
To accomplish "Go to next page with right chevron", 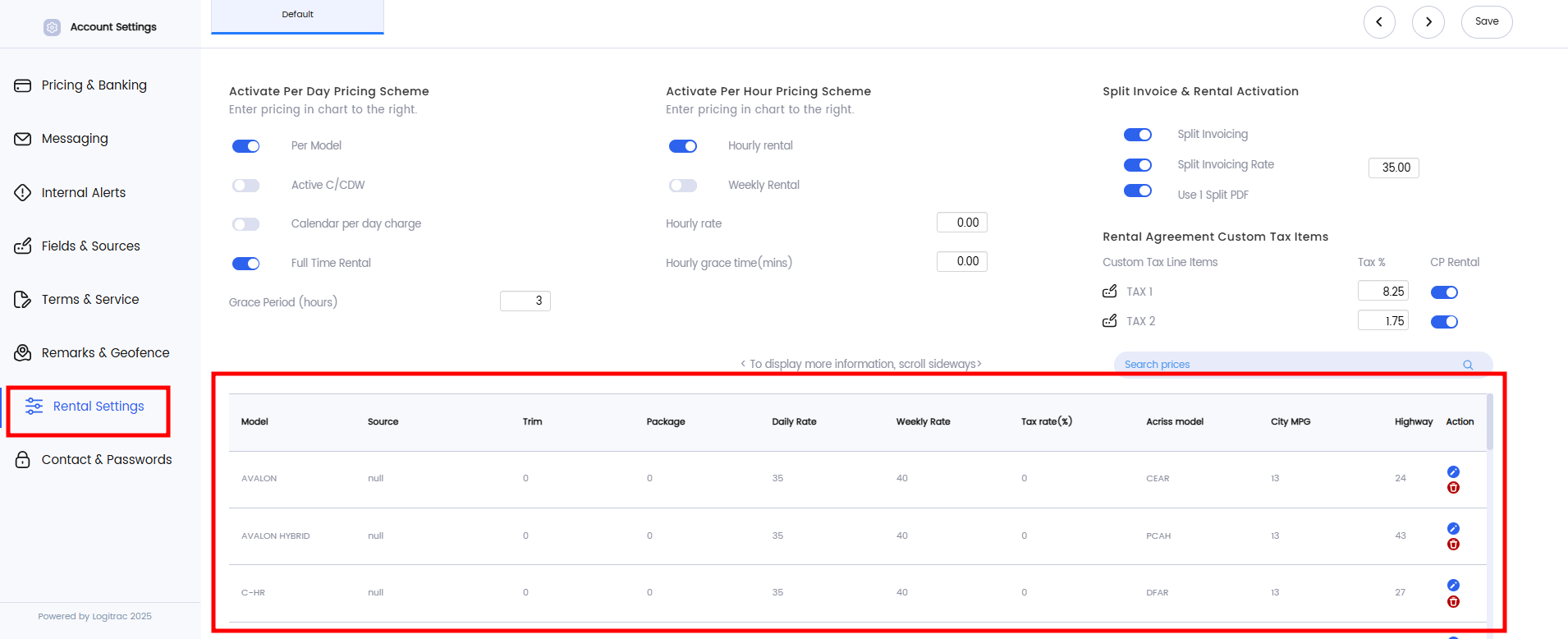I will (x=1428, y=22).
